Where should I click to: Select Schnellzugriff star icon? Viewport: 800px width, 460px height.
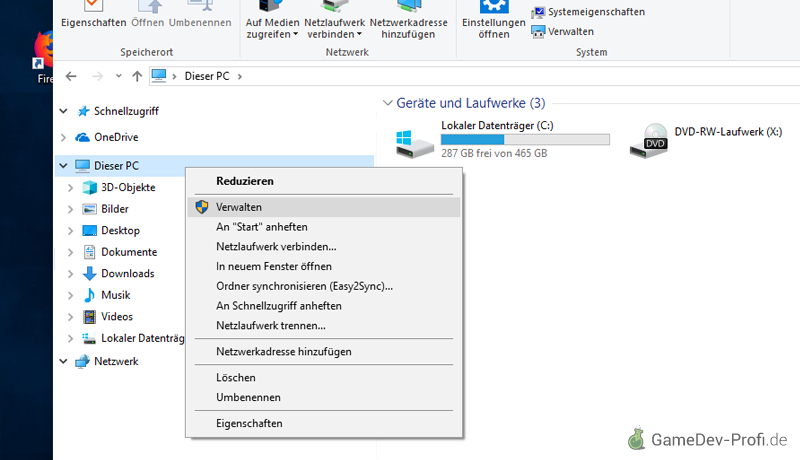[83, 111]
